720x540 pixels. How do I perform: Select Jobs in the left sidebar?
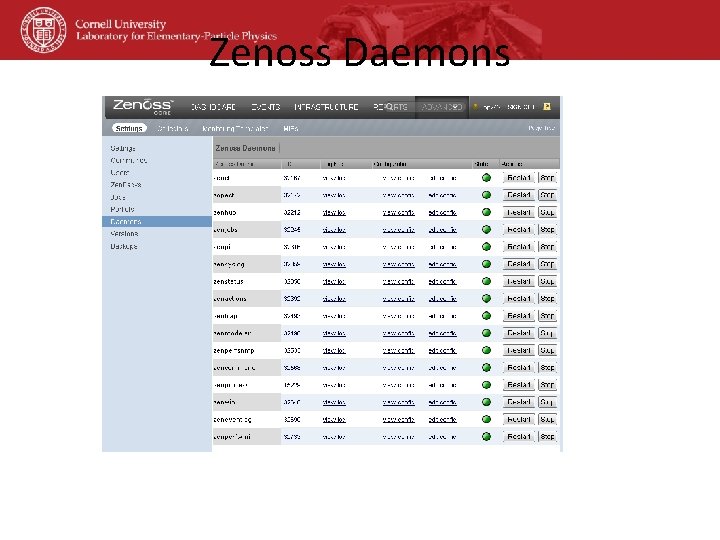coord(118,197)
